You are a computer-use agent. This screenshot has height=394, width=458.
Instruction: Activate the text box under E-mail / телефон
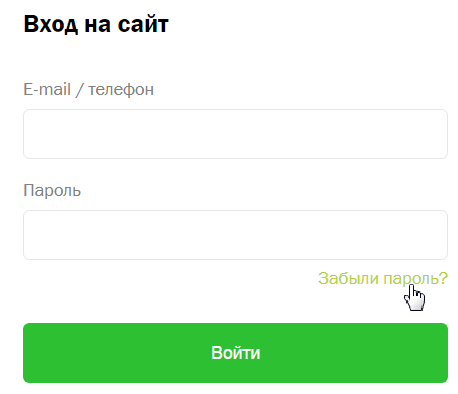(x=235, y=134)
